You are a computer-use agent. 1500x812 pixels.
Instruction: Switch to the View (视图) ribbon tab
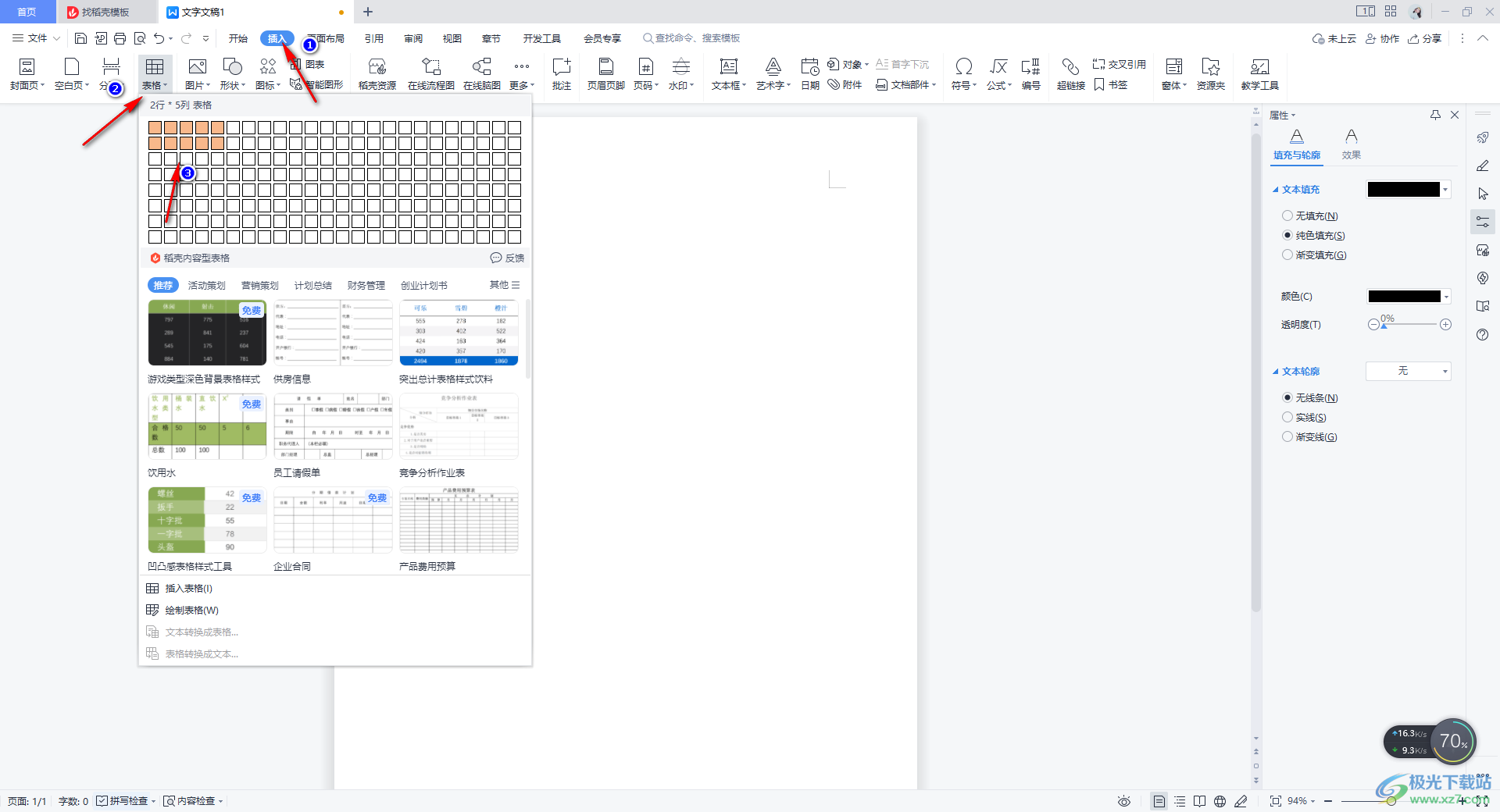[x=452, y=38]
